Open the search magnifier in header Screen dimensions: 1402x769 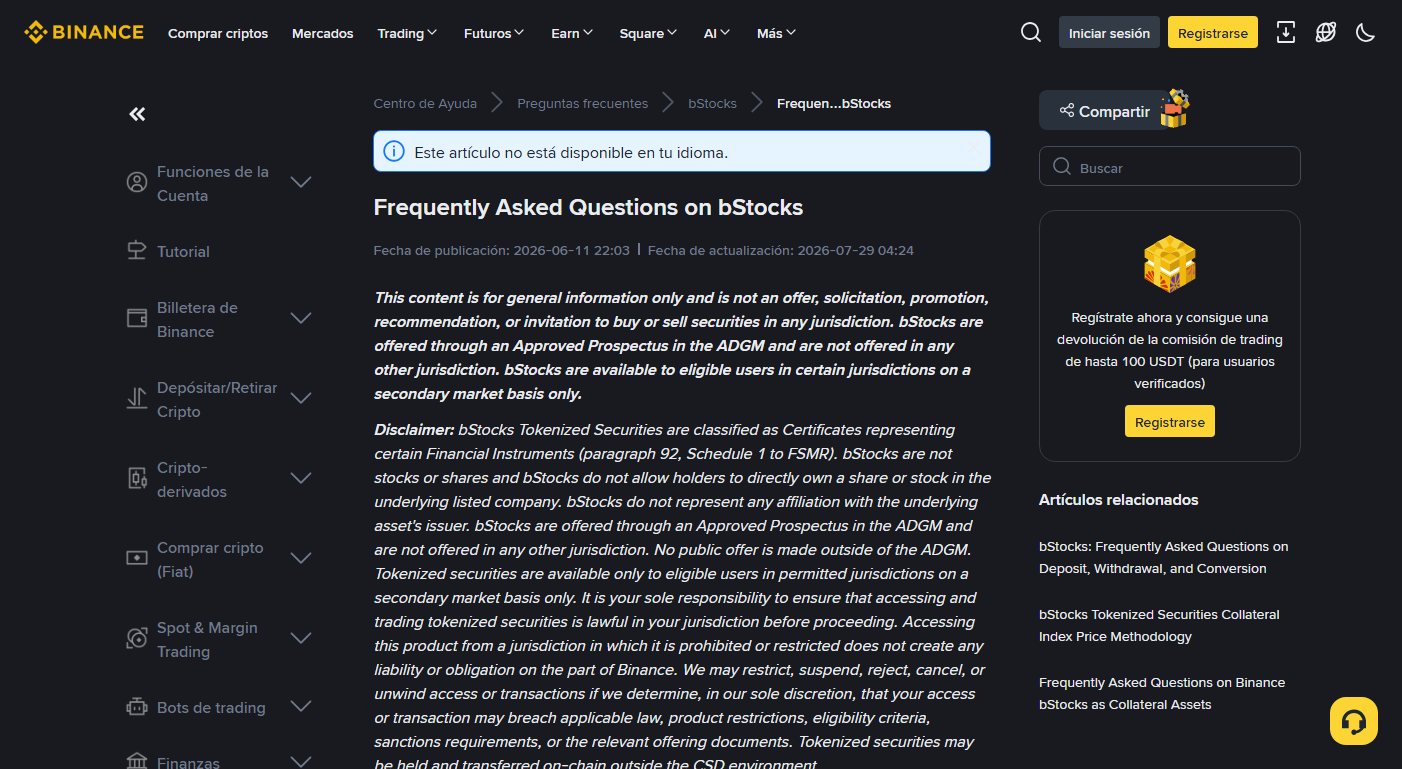point(1031,33)
